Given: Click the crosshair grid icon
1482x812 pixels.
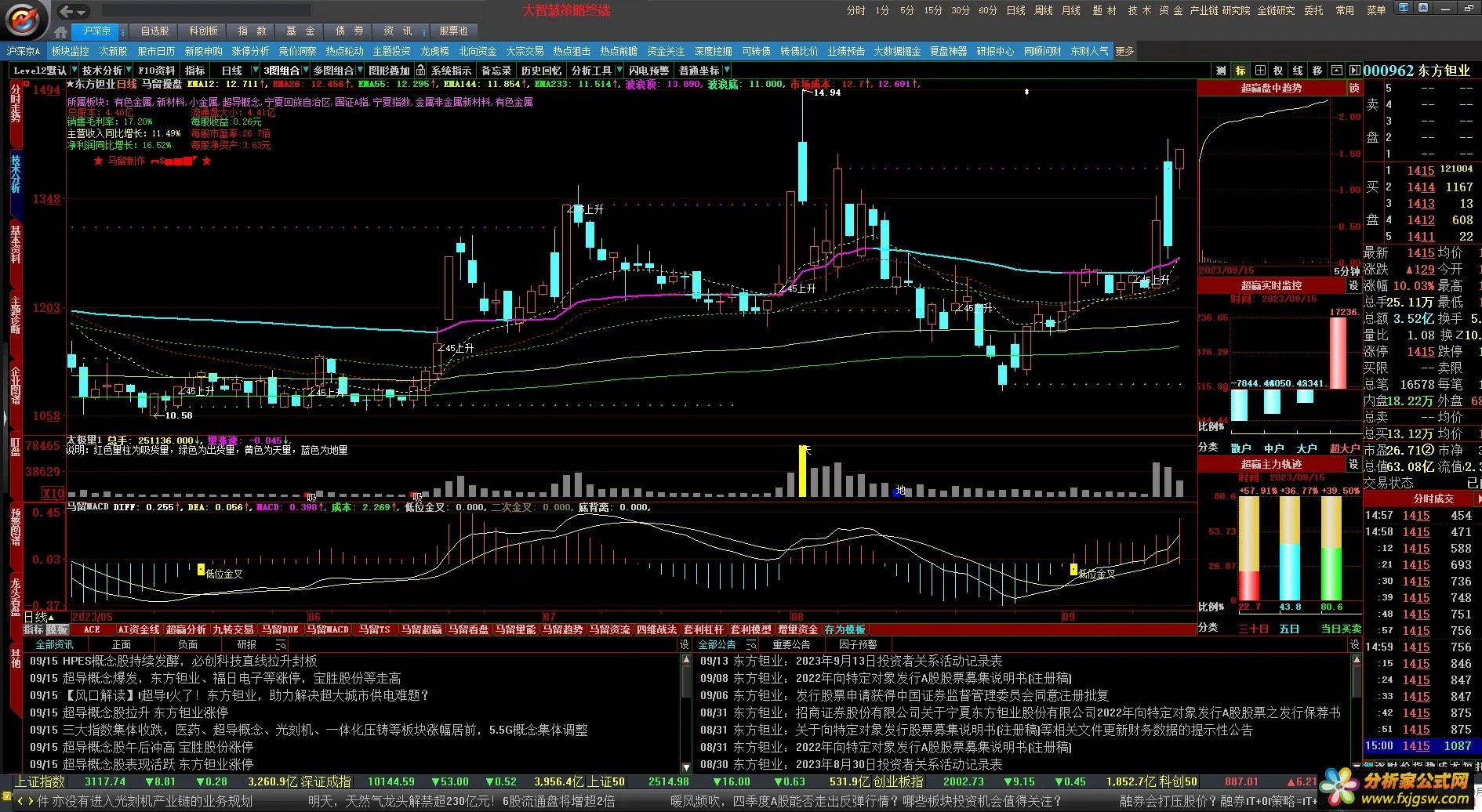Looking at the screenshot, I should pos(1260,71).
